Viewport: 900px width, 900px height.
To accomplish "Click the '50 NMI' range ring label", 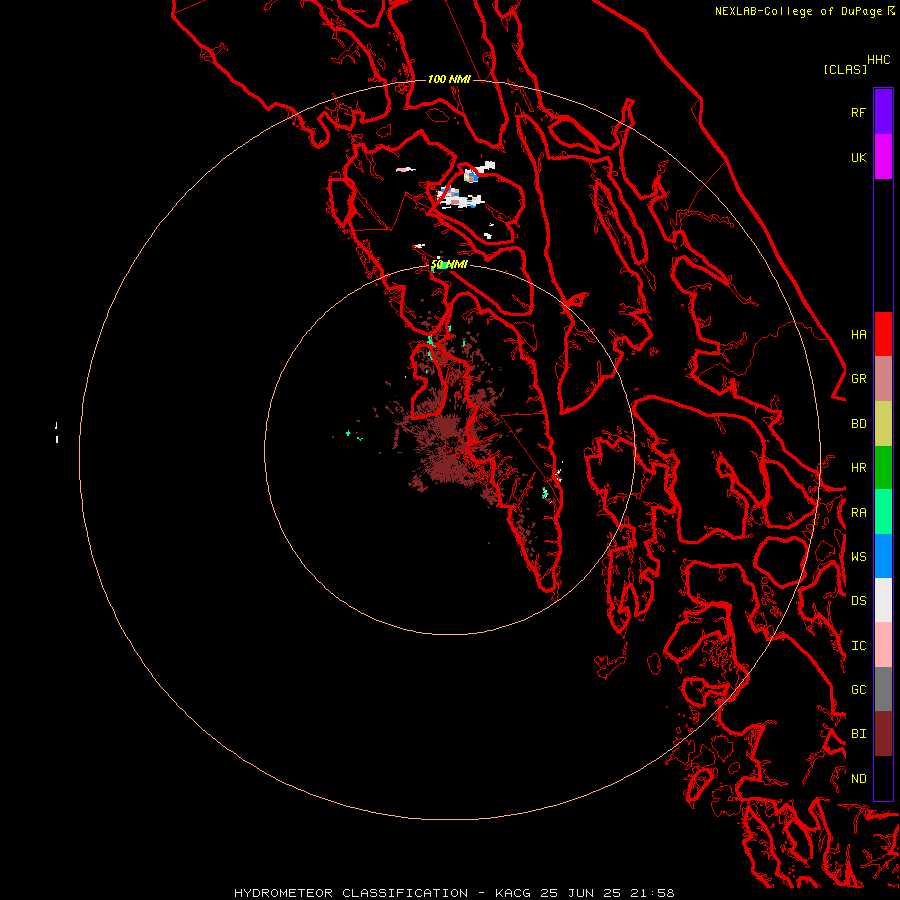I will [449, 265].
